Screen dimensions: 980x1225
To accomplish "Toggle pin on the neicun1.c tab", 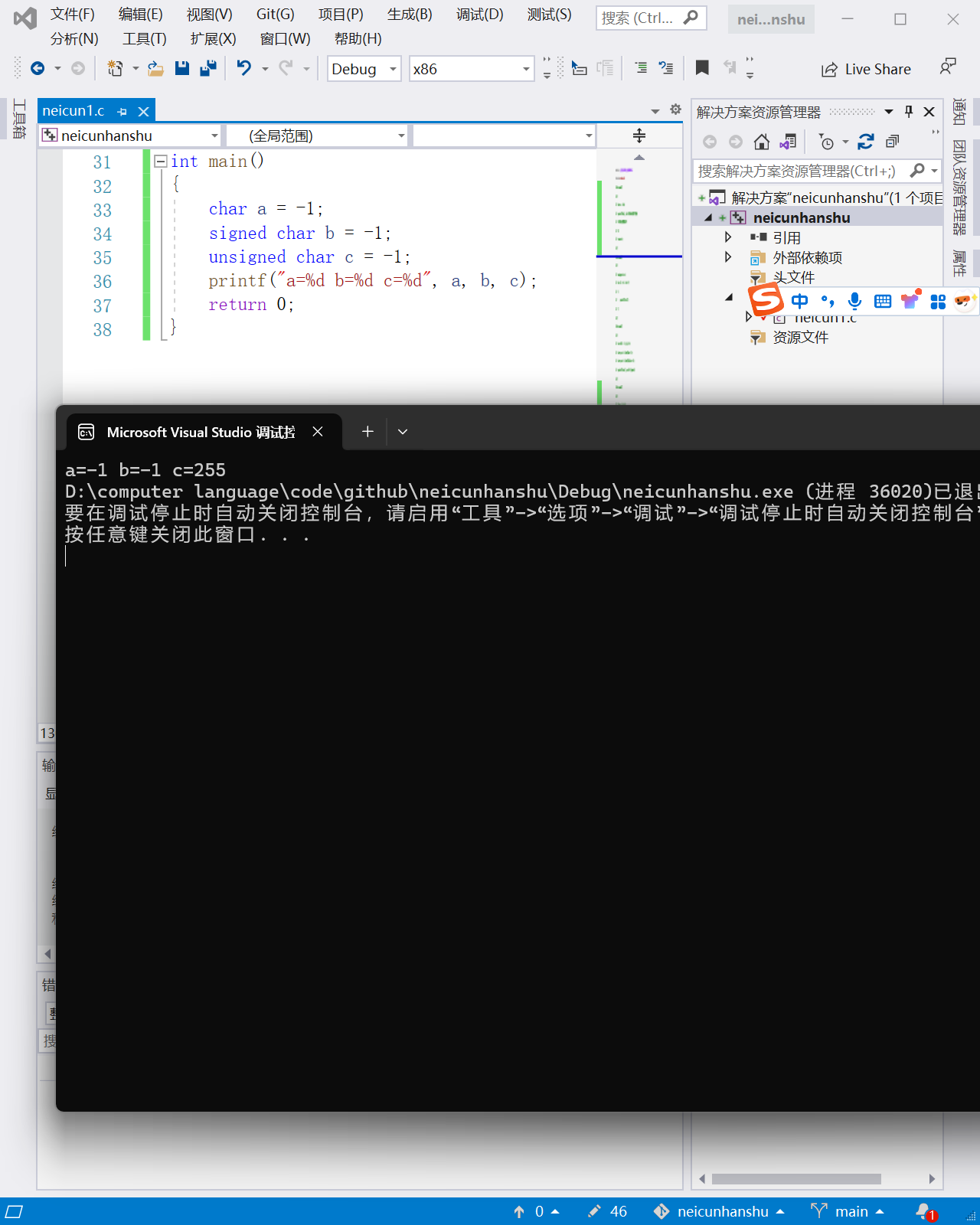I will click(122, 111).
